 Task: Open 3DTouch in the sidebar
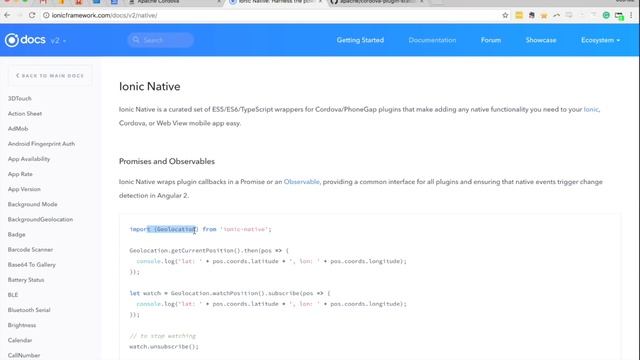click(20, 98)
